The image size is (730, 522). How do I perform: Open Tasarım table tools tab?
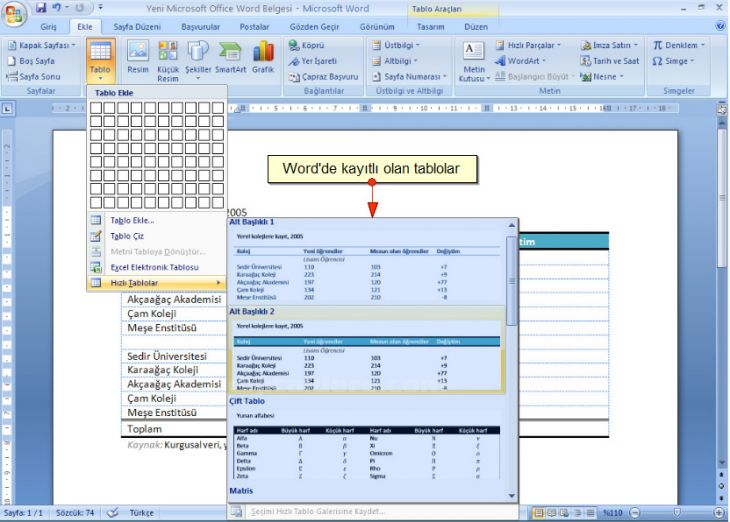pos(430,27)
